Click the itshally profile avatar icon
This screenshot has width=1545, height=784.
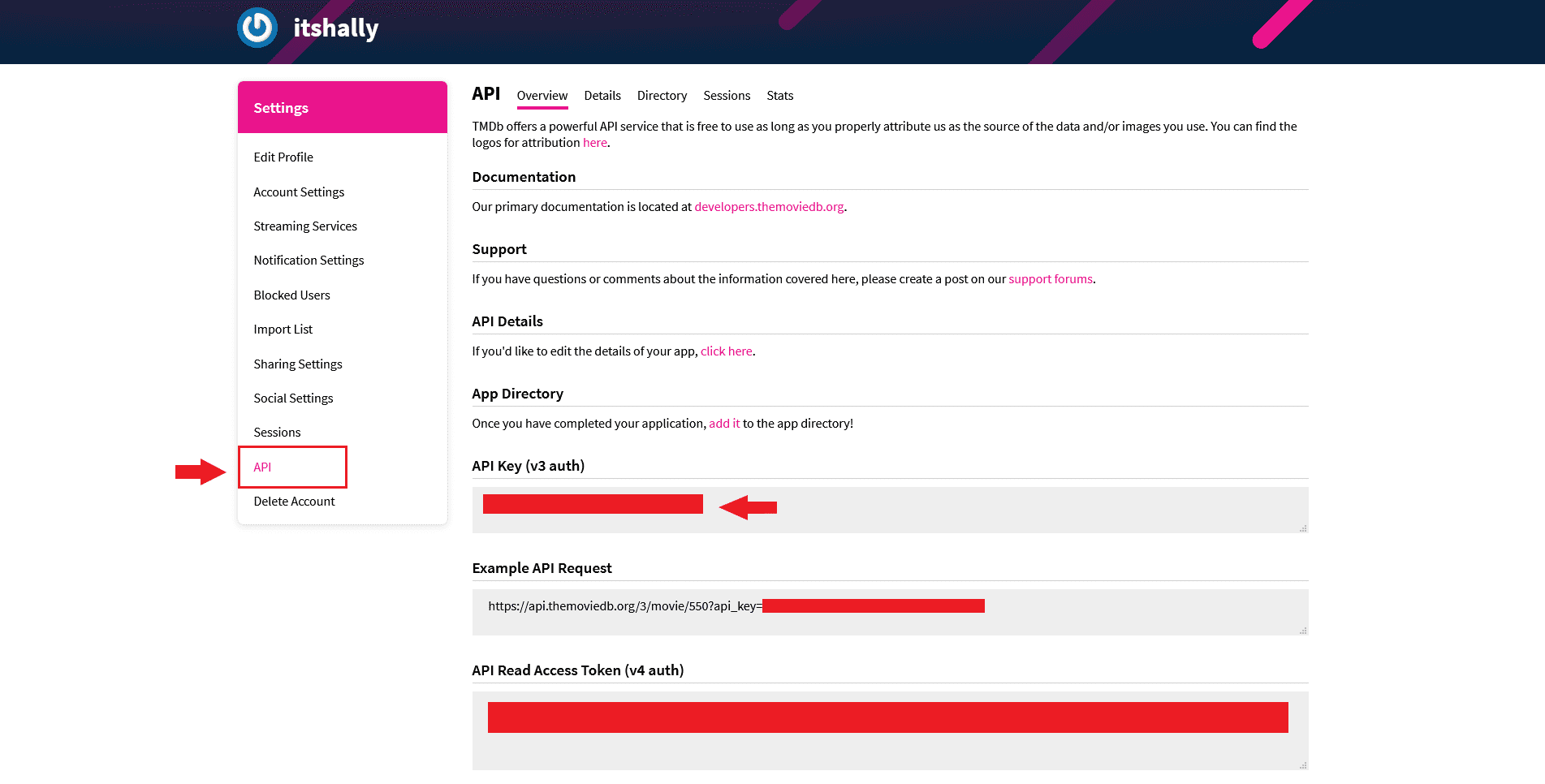257,28
